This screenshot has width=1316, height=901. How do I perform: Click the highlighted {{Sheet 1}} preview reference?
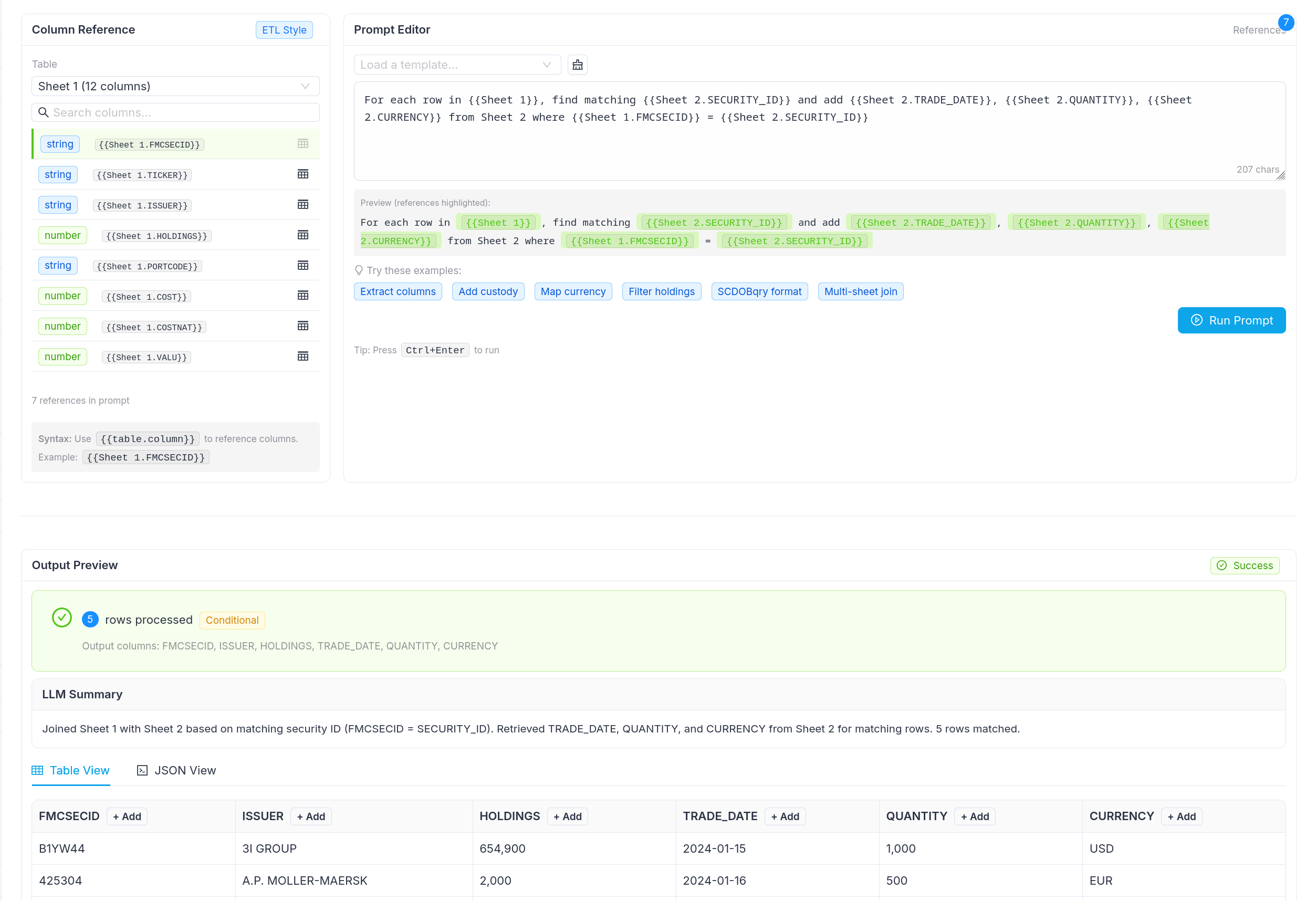coord(498,223)
